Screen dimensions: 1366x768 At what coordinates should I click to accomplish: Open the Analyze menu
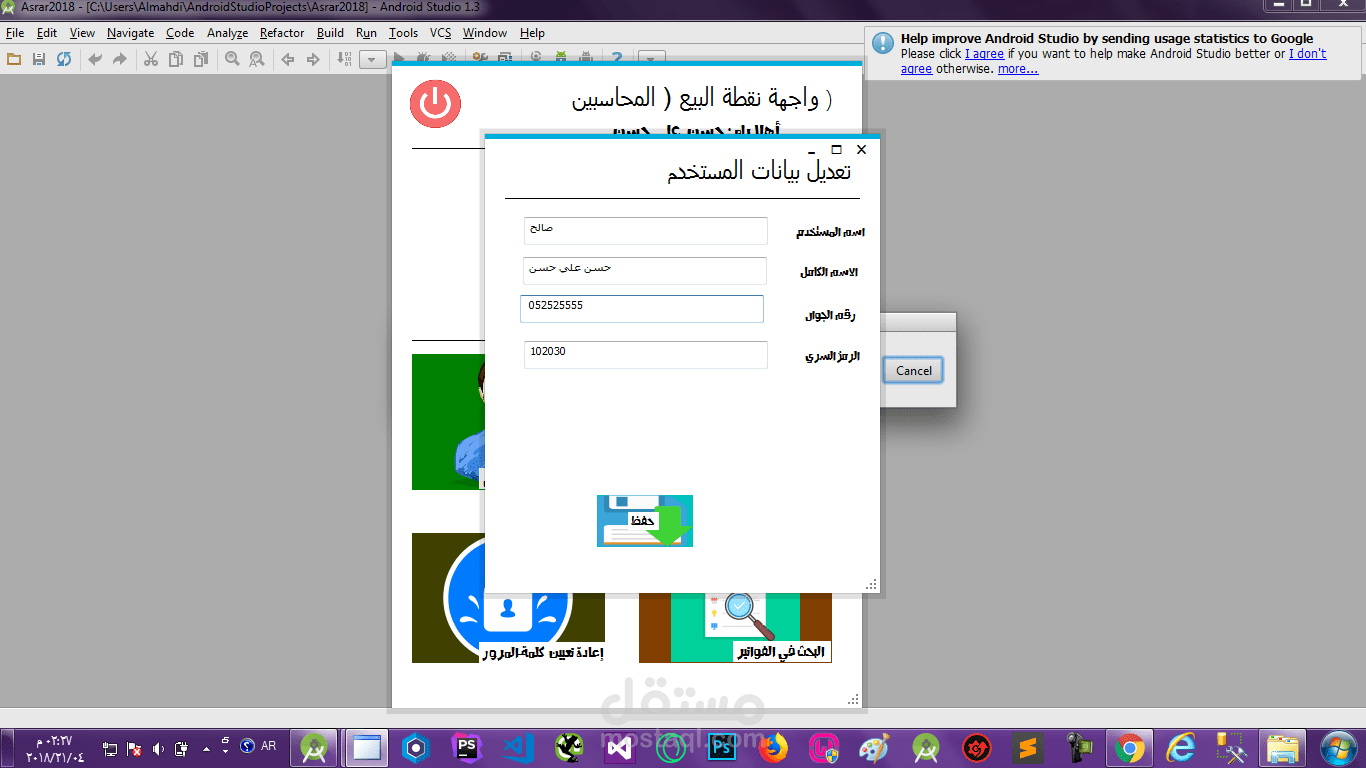[x=227, y=33]
